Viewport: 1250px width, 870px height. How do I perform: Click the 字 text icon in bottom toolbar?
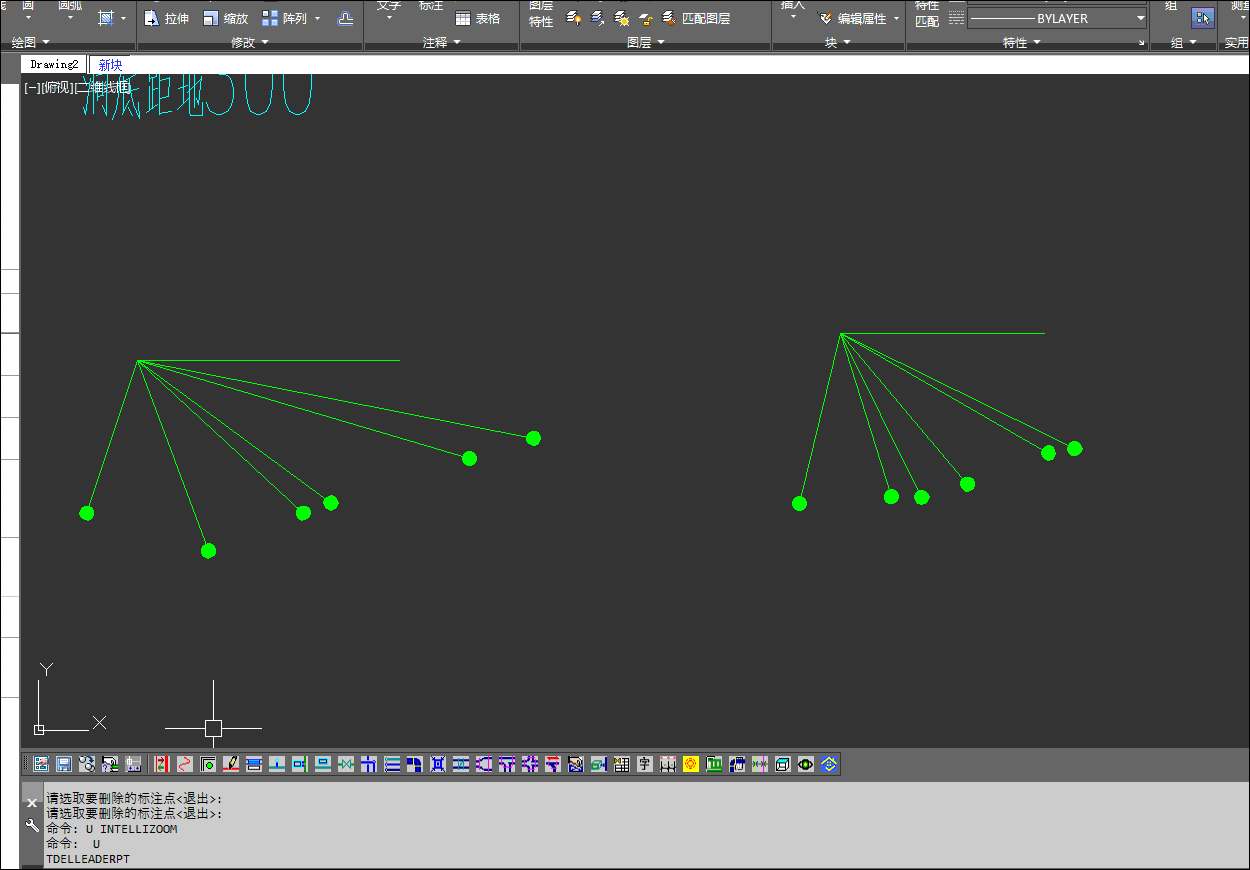click(645, 764)
